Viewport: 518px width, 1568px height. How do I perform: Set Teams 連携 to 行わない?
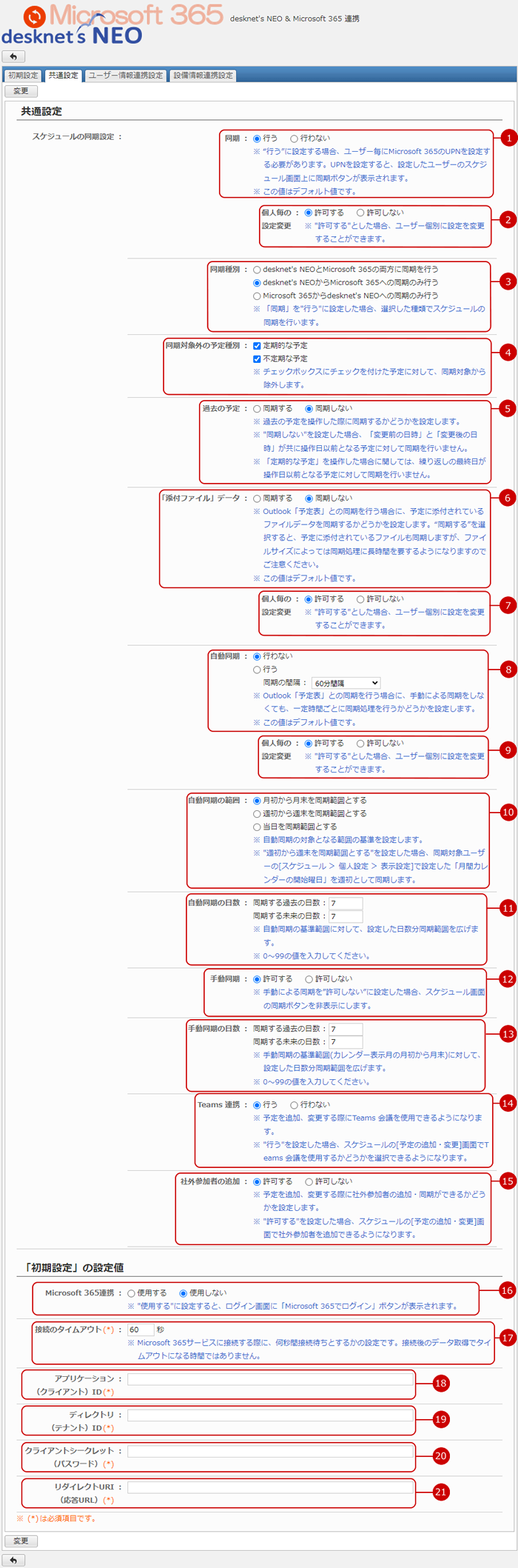(x=295, y=1105)
